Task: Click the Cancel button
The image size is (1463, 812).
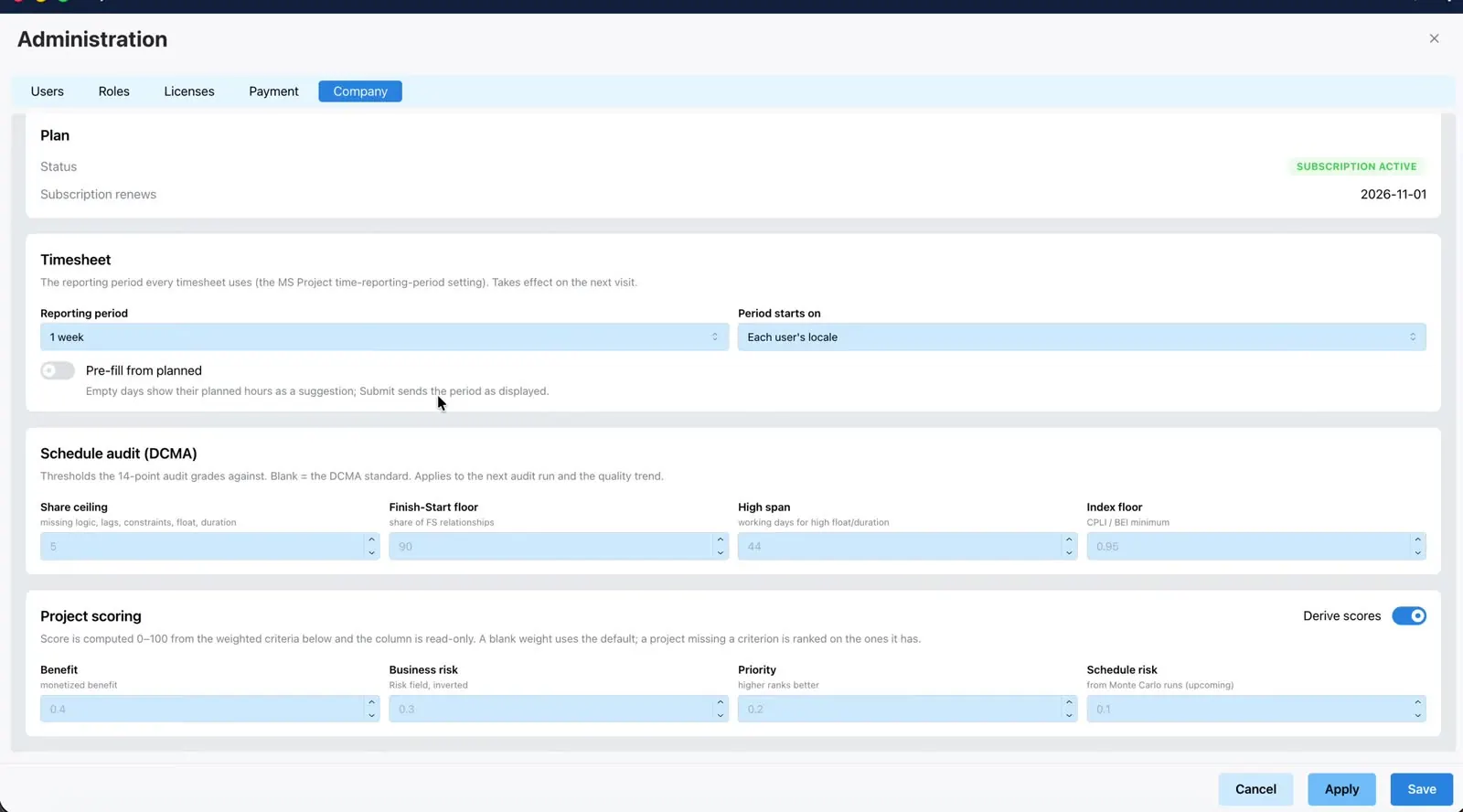Action: click(1255, 789)
